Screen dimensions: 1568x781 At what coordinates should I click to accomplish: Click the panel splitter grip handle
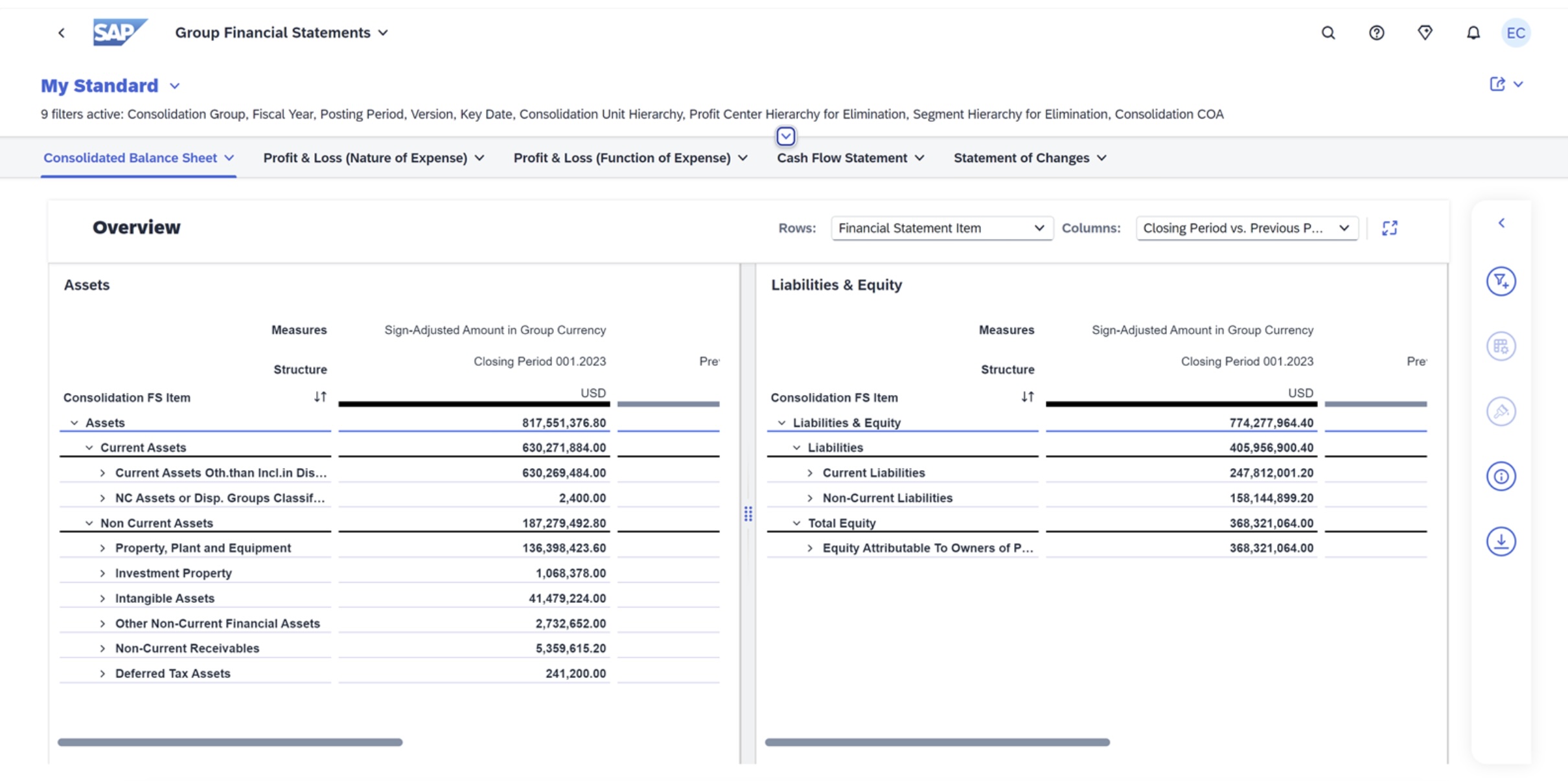coord(748,514)
